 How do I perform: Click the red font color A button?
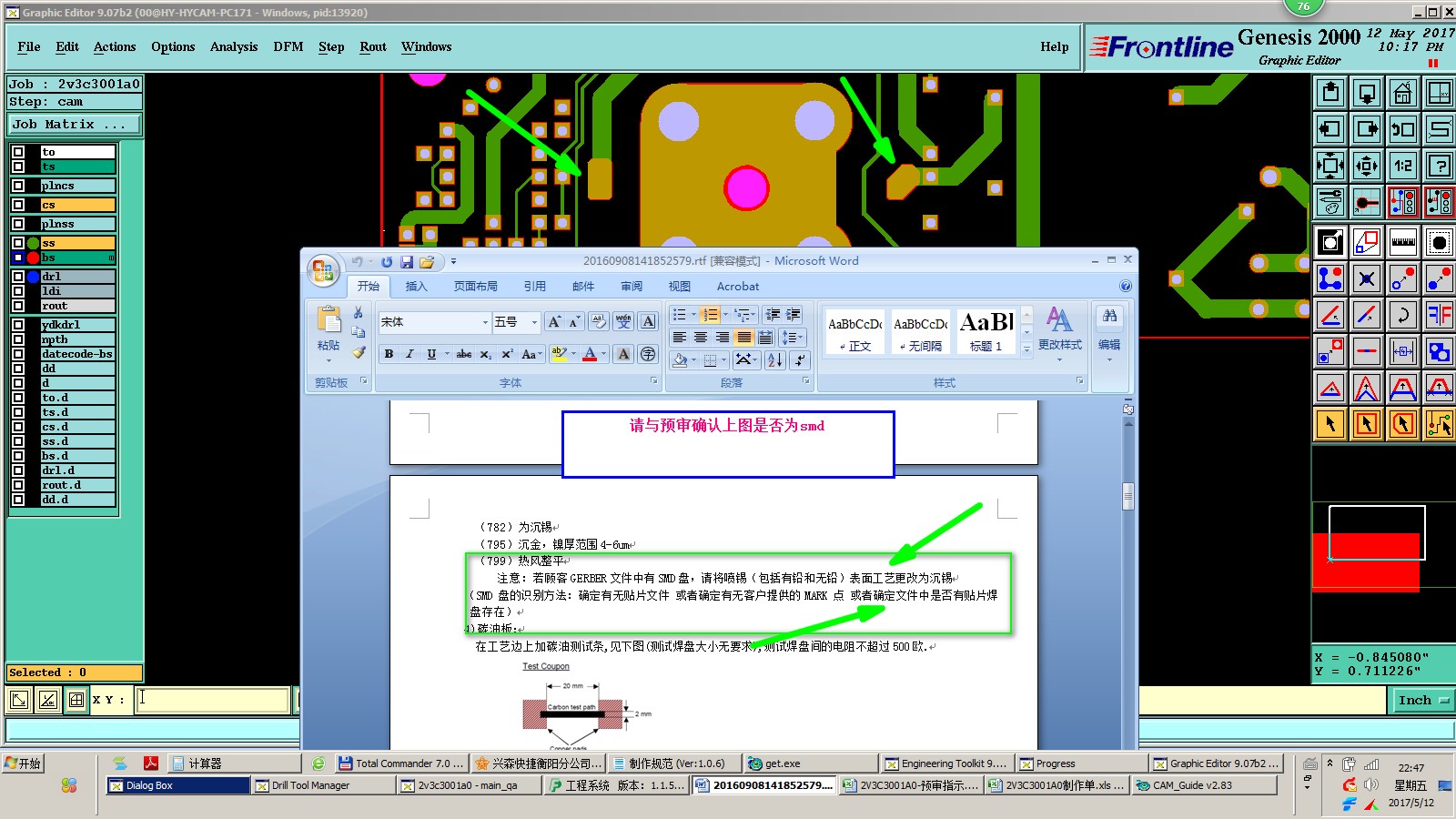coord(590,354)
